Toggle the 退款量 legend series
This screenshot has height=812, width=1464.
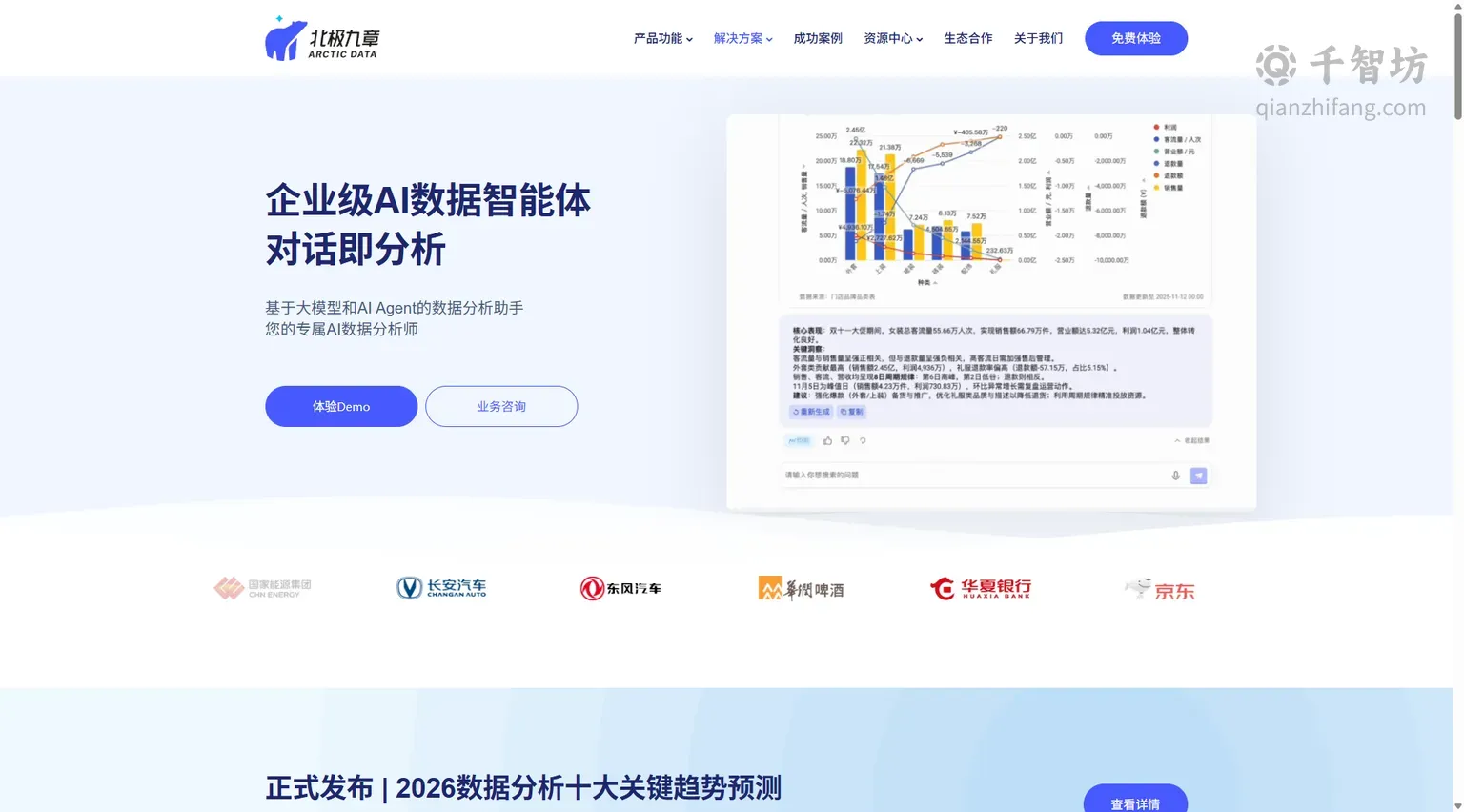click(1169, 163)
